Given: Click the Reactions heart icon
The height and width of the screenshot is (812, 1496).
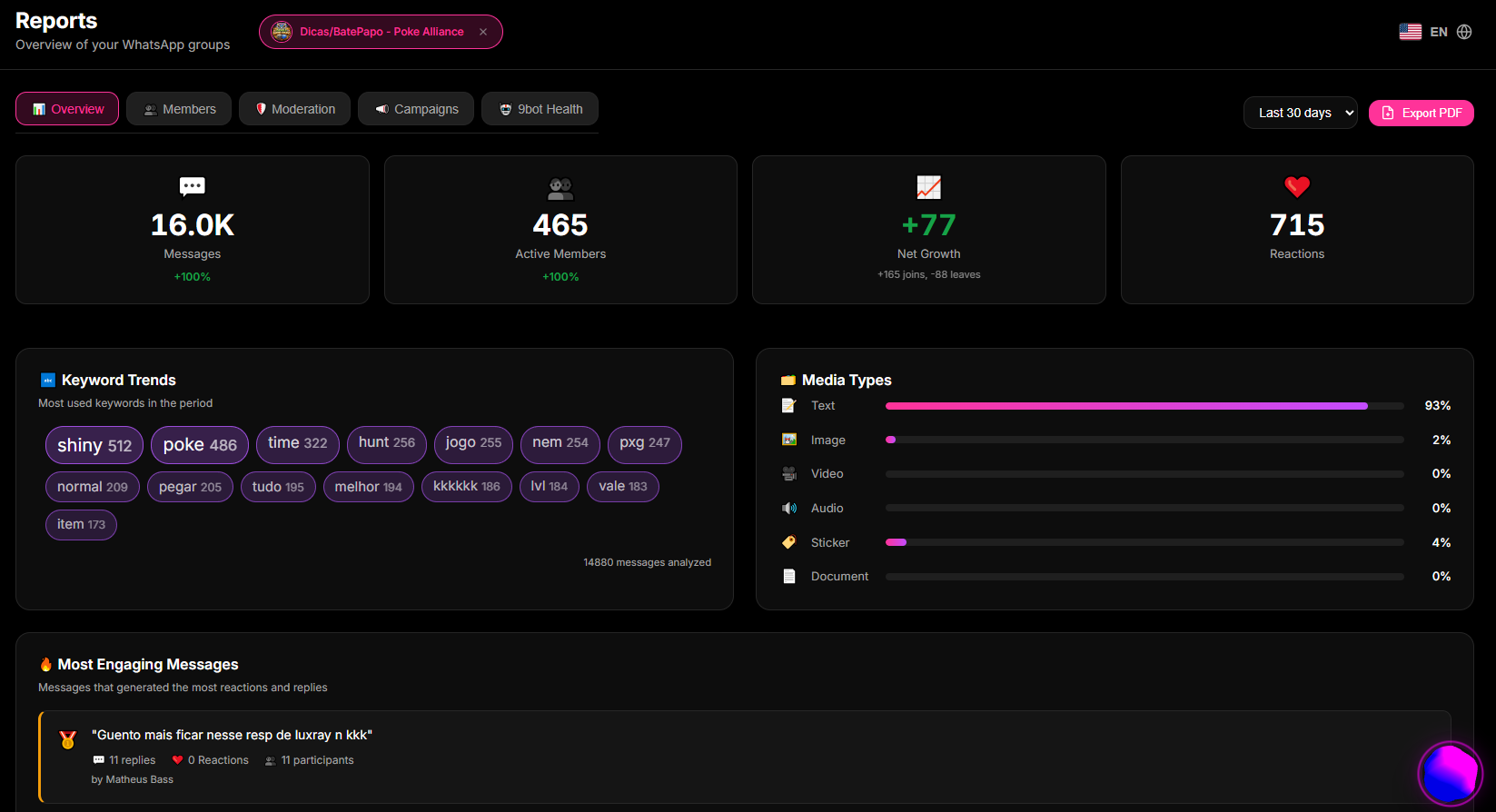Looking at the screenshot, I should click(1297, 186).
